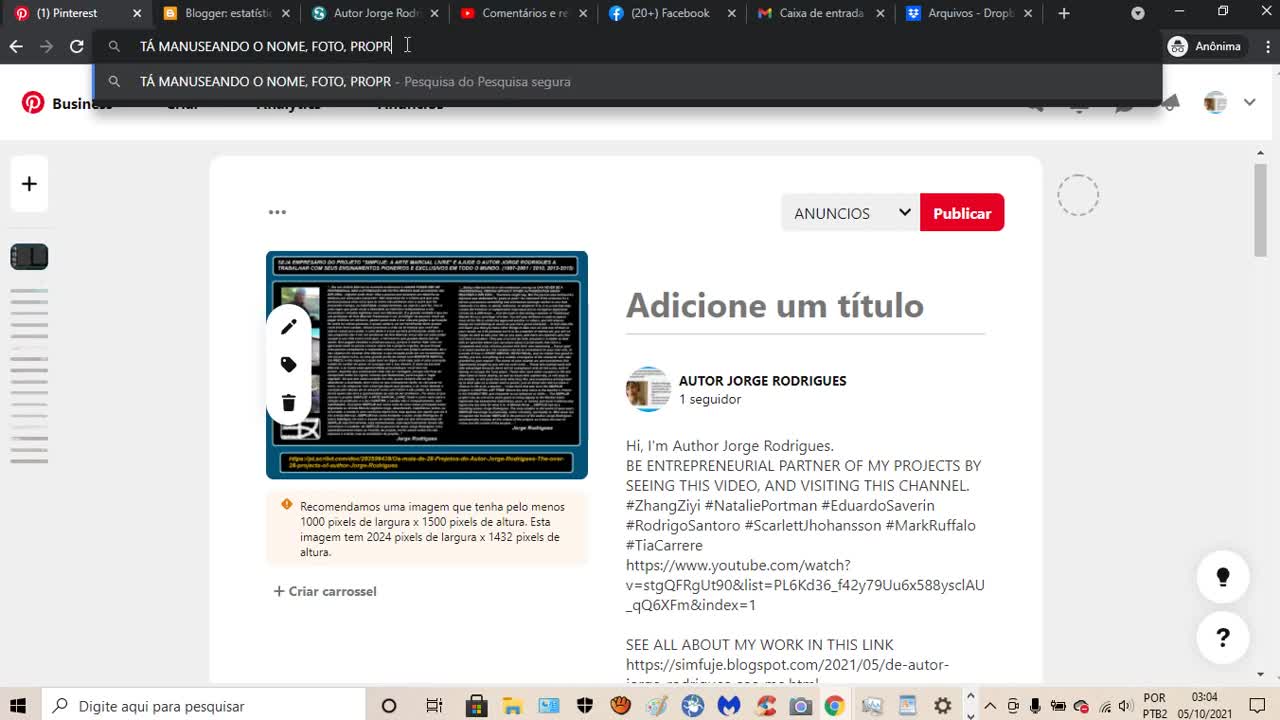Open the question mark help button

click(1222, 637)
